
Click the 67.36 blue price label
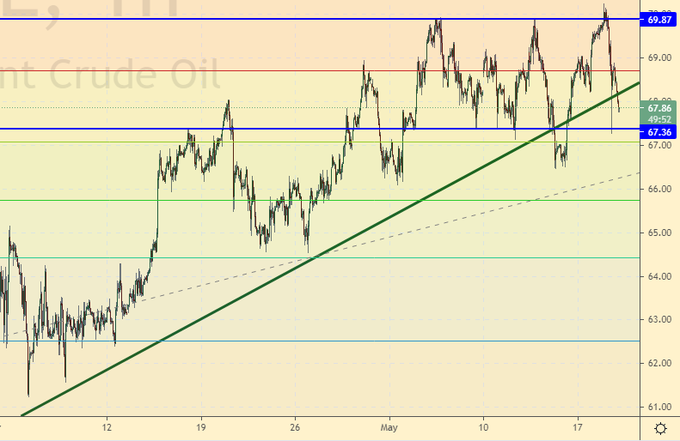(659, 130)
